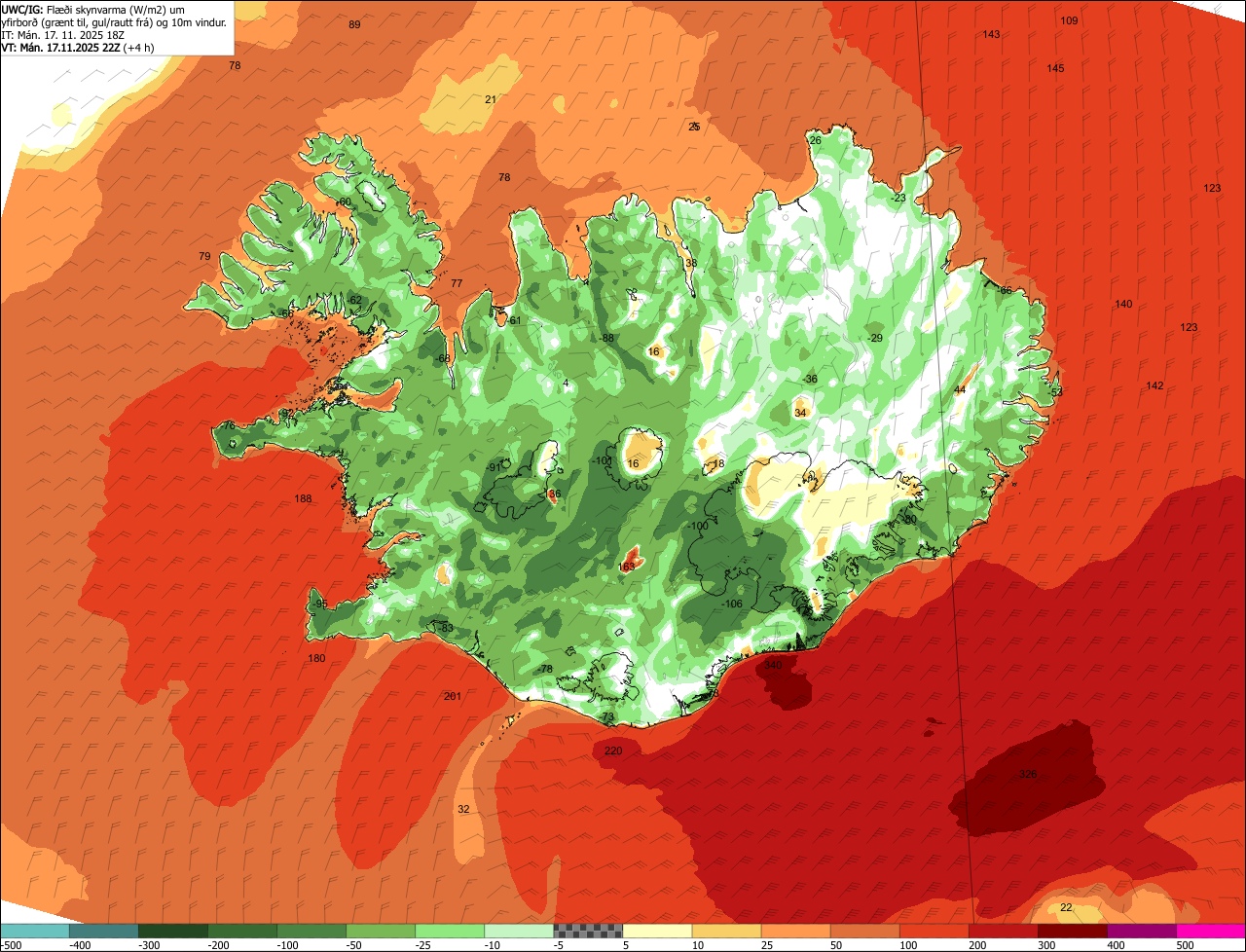Click the map value 22 above the legend
This screenshot has height=952, width=1246.
[1066, 907]
